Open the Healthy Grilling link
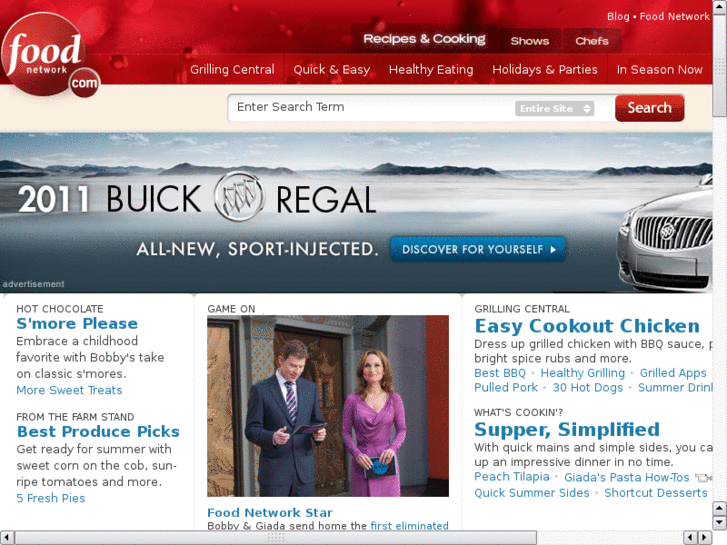This screenshot has width=727, height=545. tap(583, 373)
